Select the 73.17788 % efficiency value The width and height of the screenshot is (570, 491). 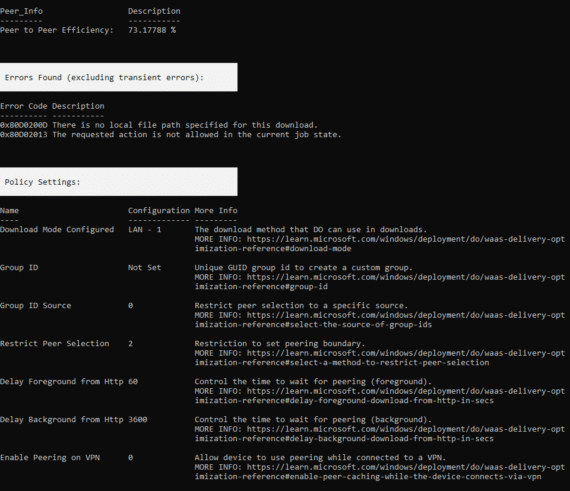point(152,30)
